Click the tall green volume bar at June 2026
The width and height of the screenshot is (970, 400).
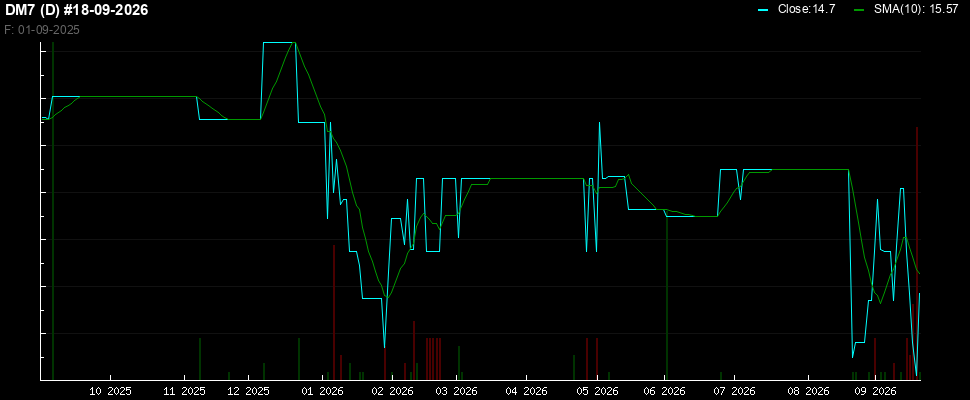click(667, 295)
